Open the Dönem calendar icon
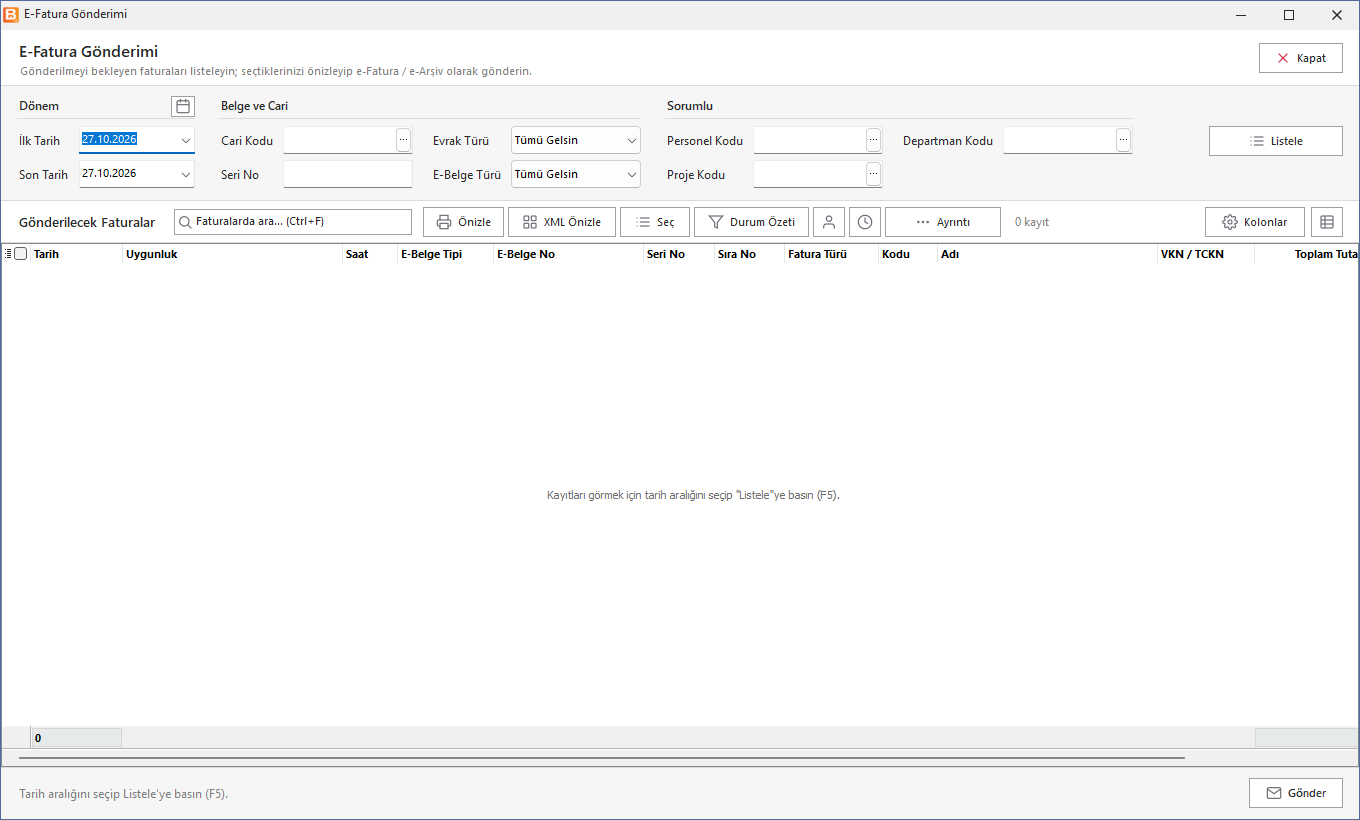Viewport: 1360px width, 820px height. [x=183, y=106]
